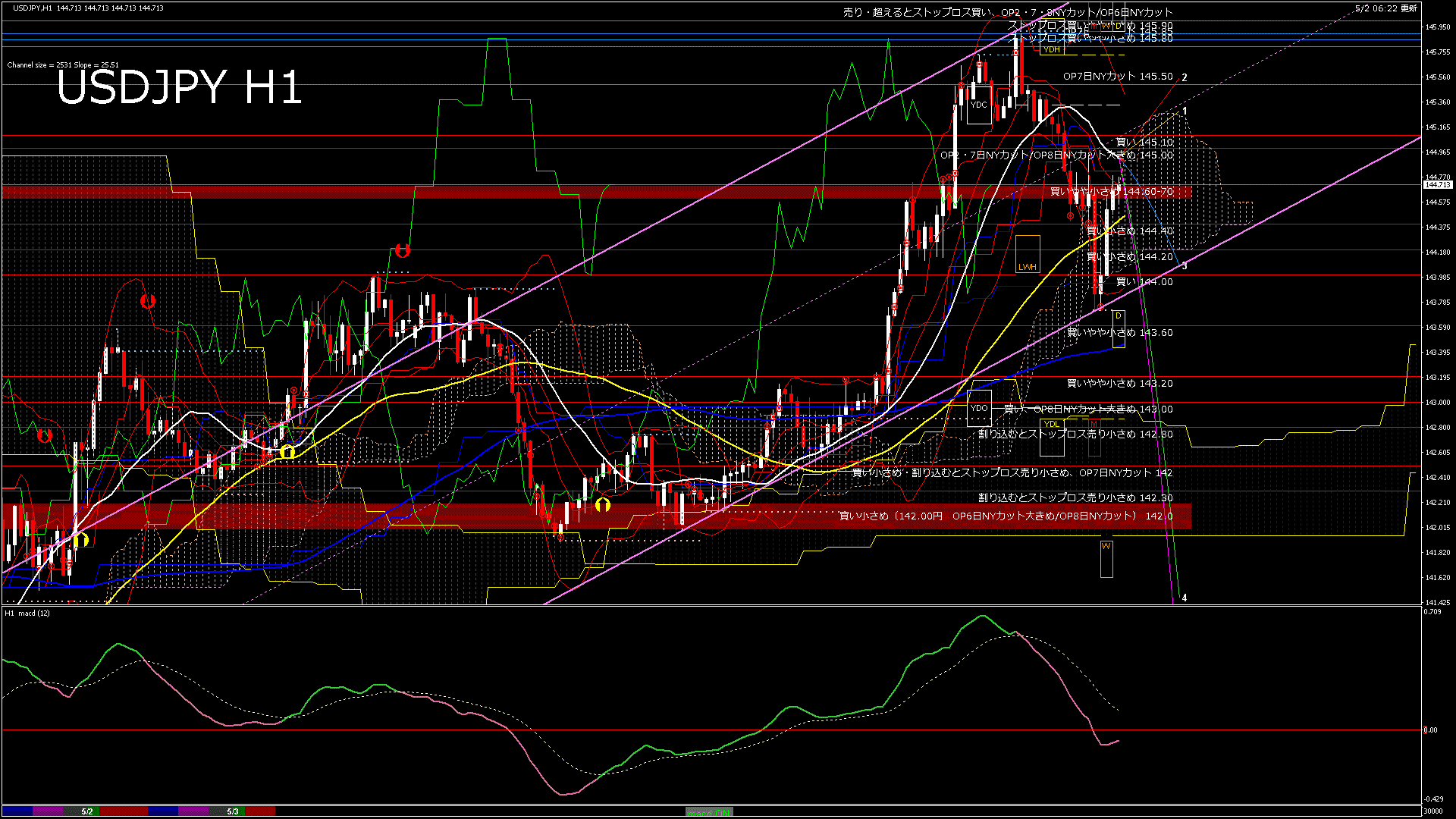Click the USDJPY H1 chart title
Viewport: 1456px width, 819px height.
[x=180, y=88]
